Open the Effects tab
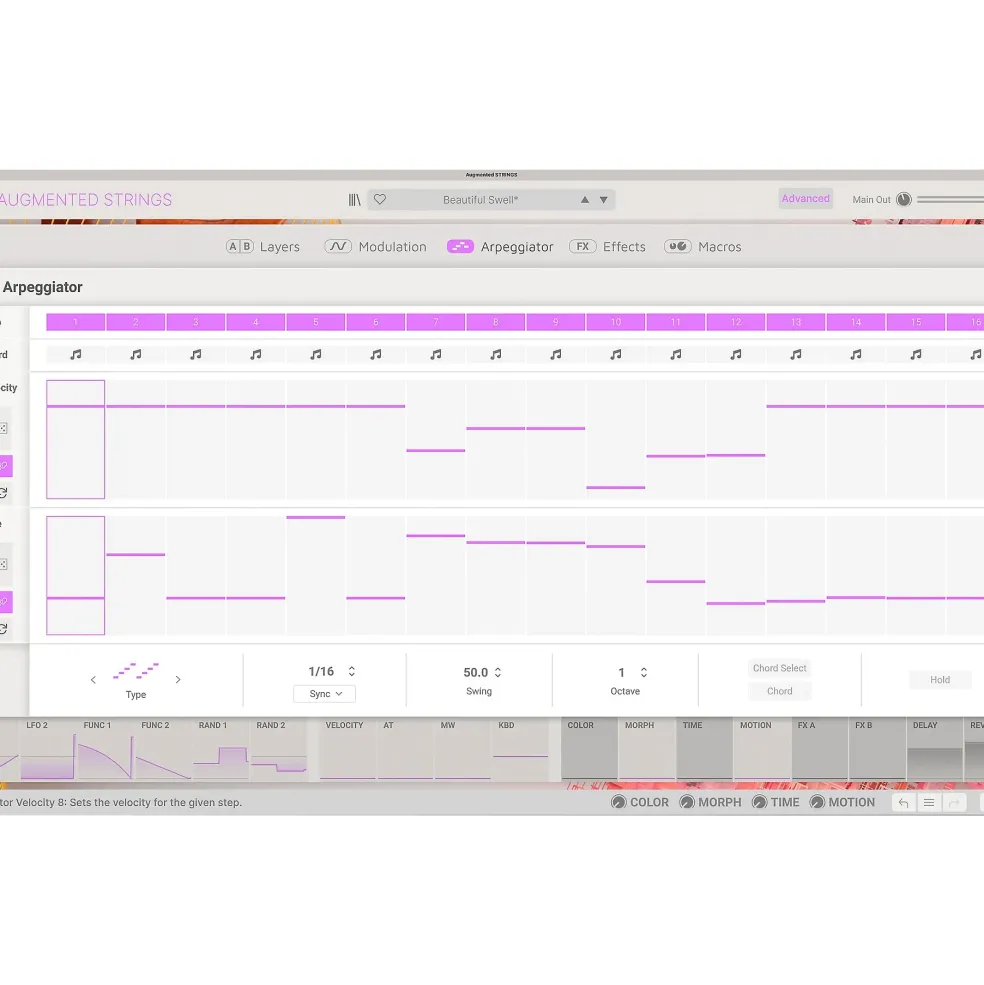984x985 pixels. 607,247
